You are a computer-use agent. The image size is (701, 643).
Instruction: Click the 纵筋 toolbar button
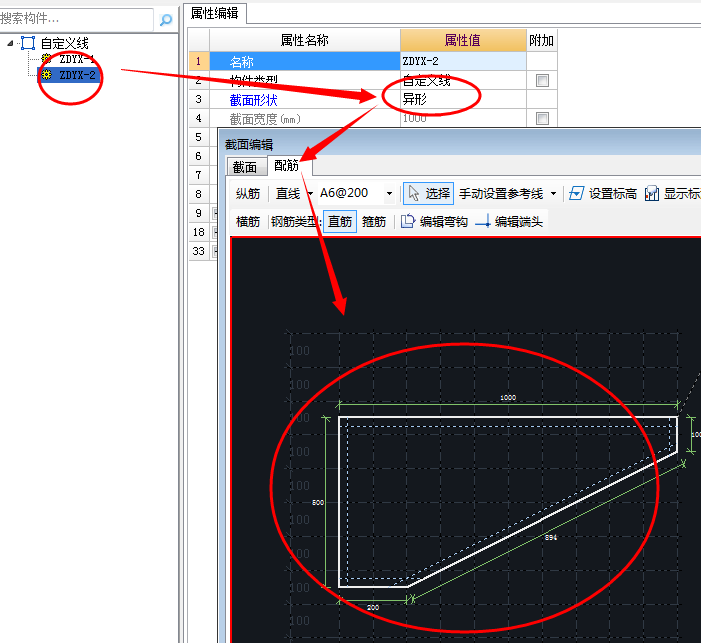click(x=248, y=194)
